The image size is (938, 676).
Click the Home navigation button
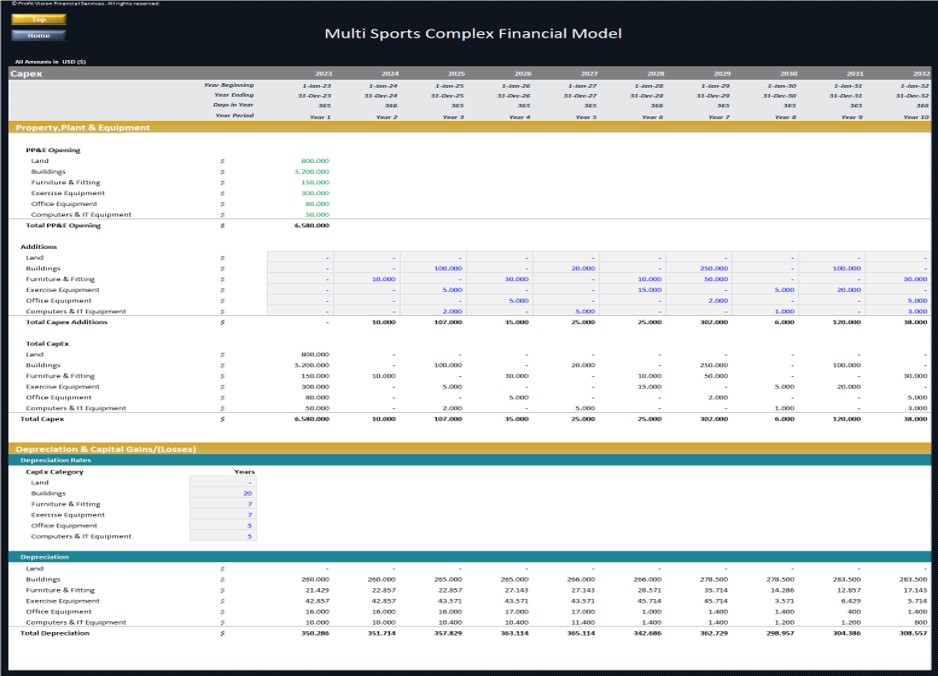click(x=39, y=35)
